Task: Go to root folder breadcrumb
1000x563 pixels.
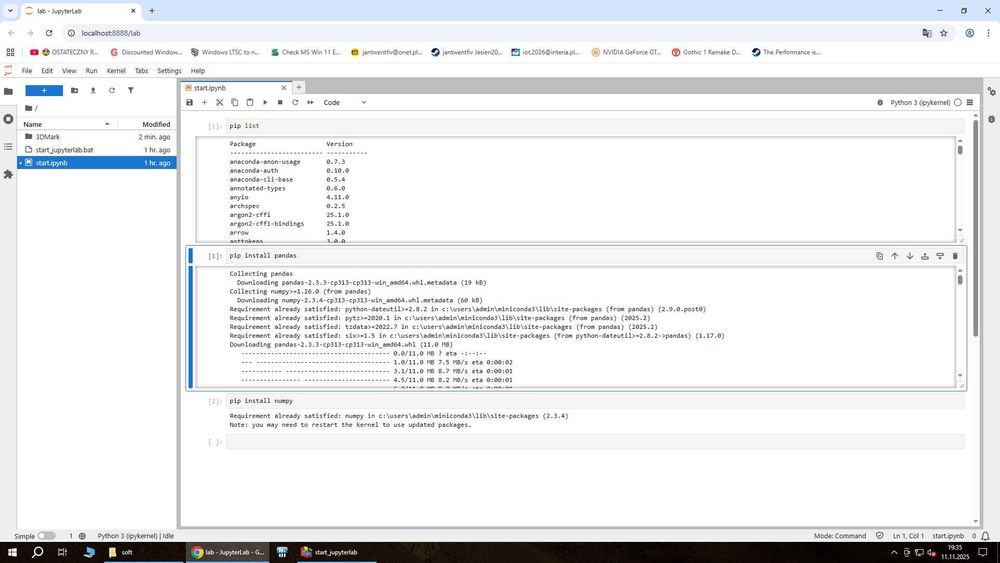Action: pyautogui.click(x=31, y=108)
